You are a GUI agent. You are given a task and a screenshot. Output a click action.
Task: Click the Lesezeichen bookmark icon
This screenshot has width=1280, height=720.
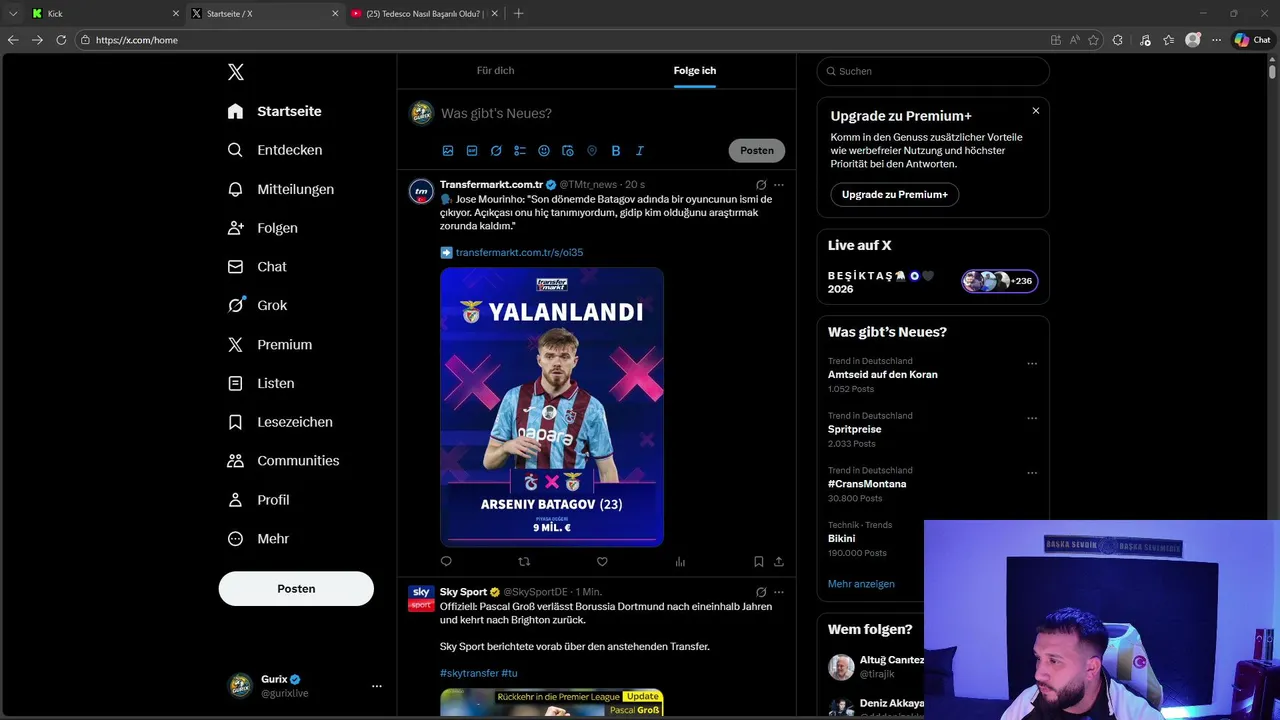click(x=235, y=422)
